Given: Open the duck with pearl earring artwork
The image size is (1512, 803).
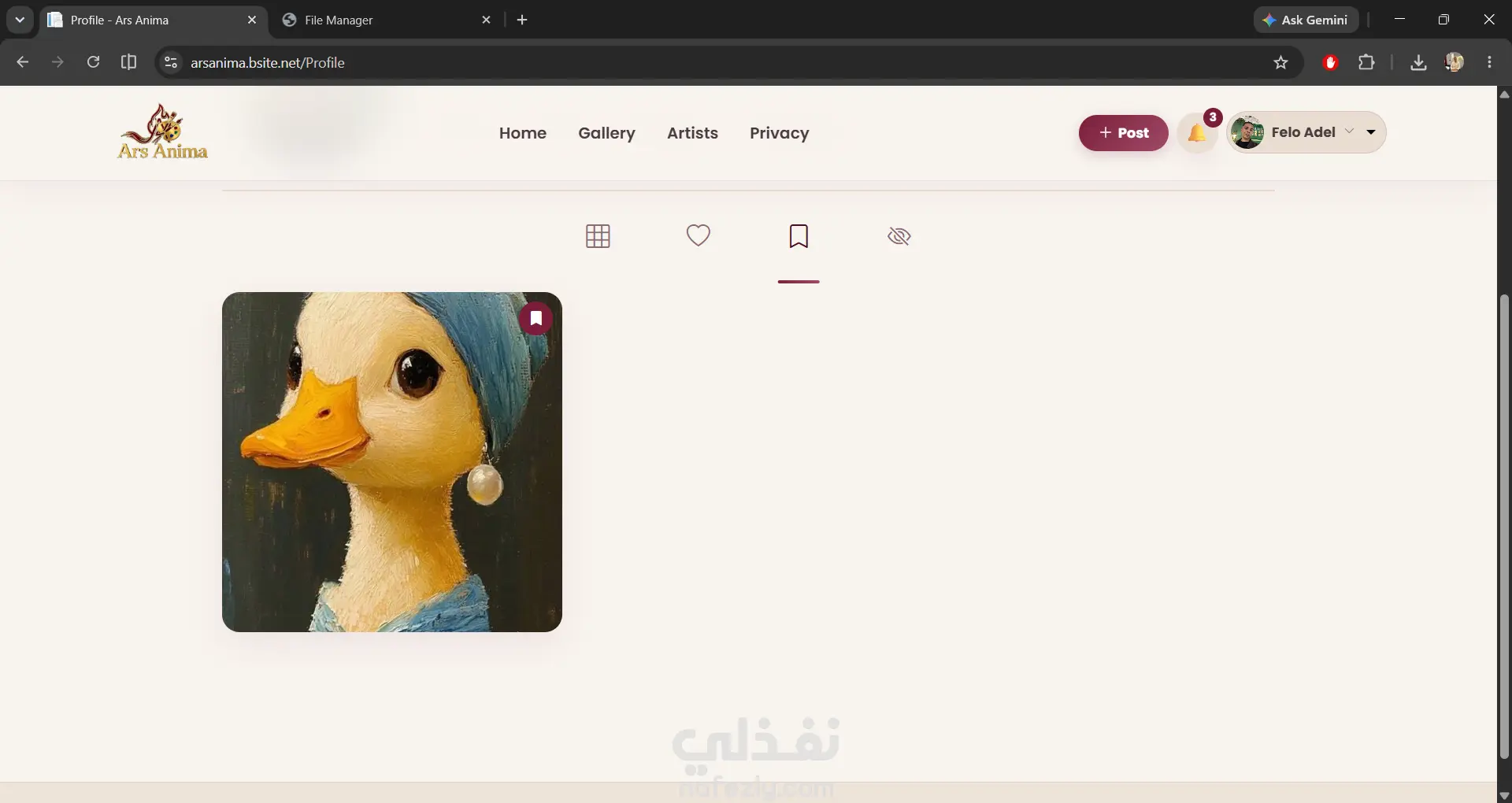Looking at the screenshot, I should (x=392, y=462).
